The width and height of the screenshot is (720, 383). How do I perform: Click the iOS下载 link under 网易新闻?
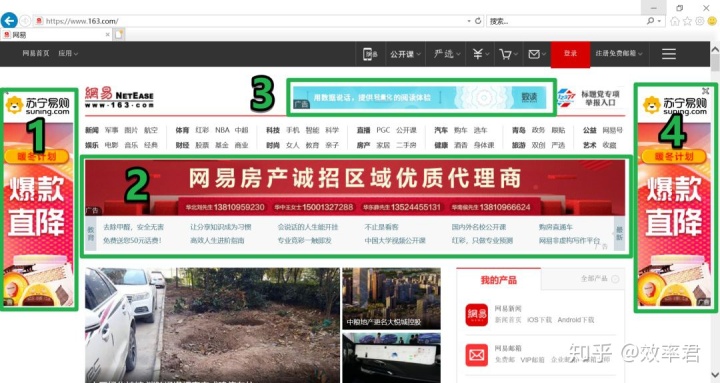pyautogui.click(x=539, y=320)
